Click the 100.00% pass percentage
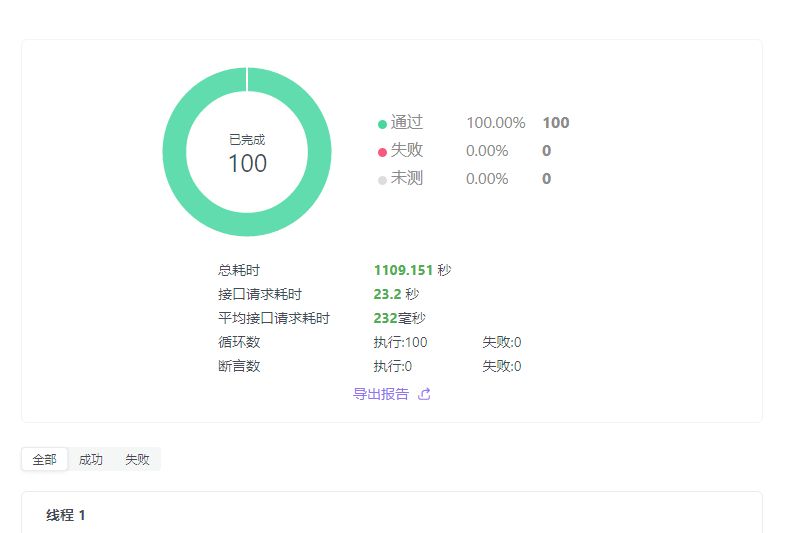790x533 pixels. tap(495, 123)
